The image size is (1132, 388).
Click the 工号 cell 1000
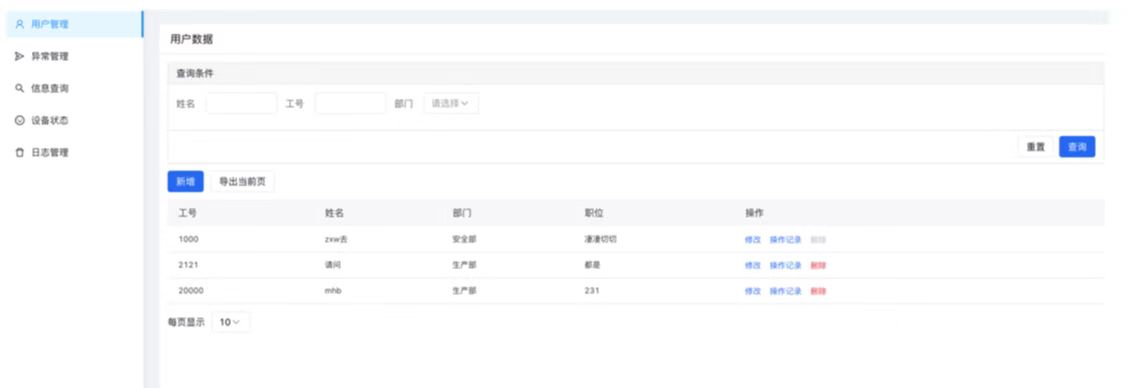click(188, 239)
